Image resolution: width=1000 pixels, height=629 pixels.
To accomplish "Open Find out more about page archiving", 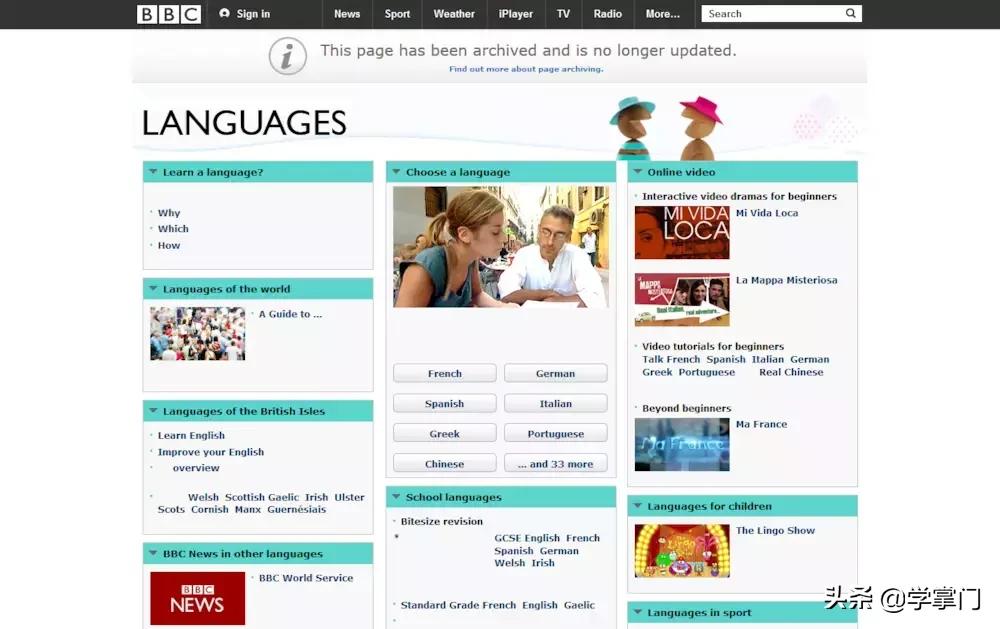I will pyautogui.click(x=526, y=69).
